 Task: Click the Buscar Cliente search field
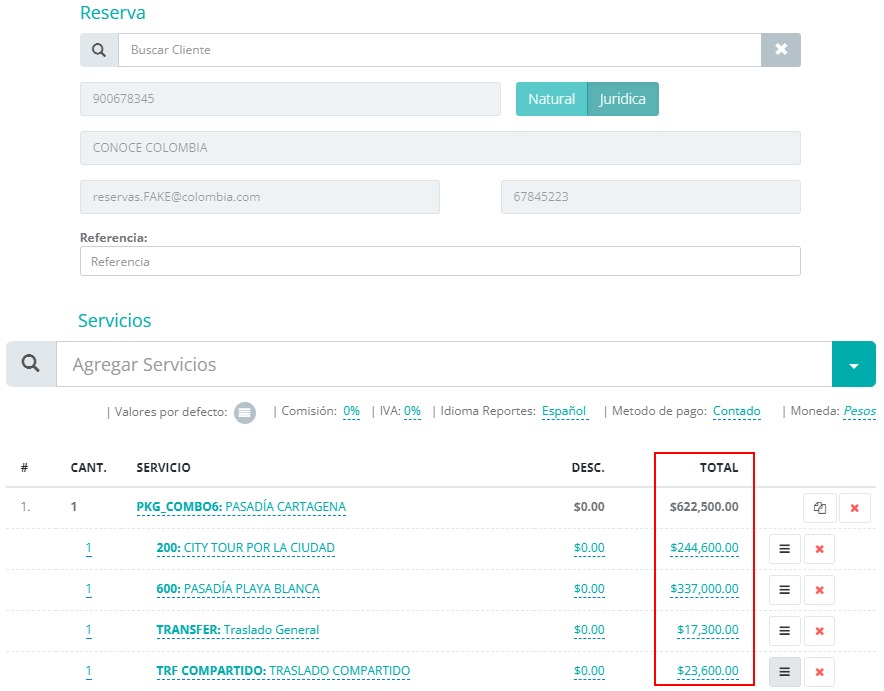(440, 50)
